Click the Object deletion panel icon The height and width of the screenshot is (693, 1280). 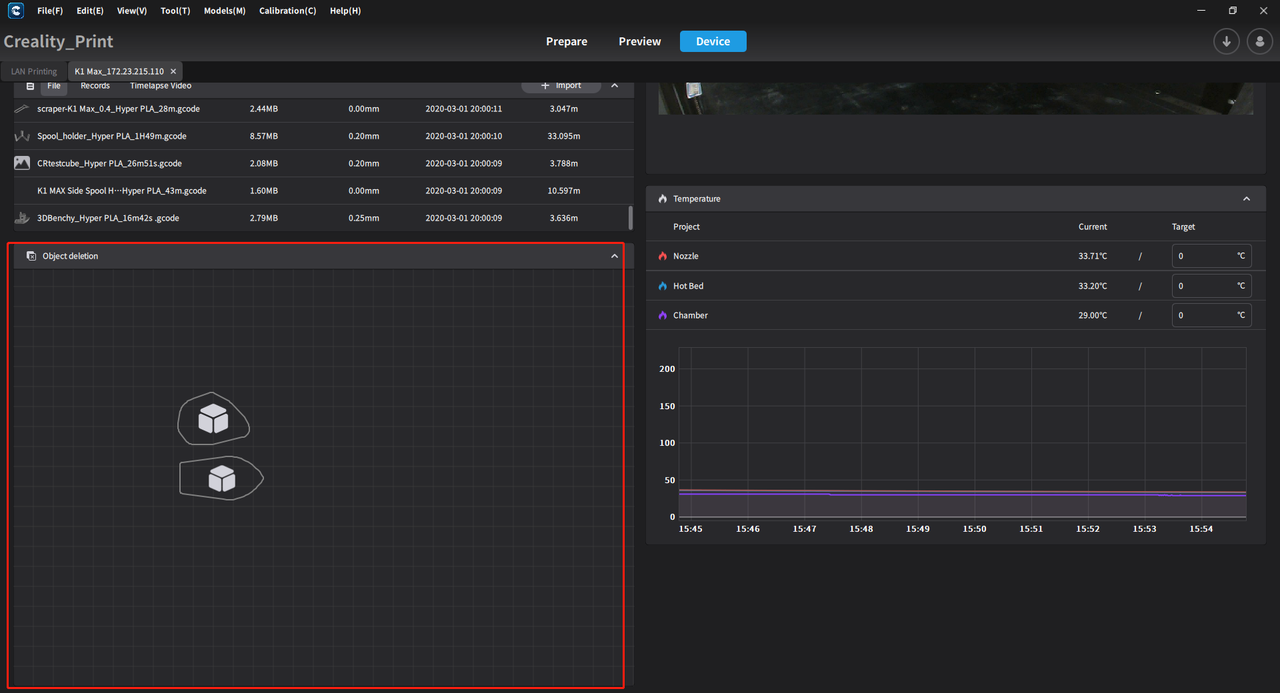(x=32, y=256)
